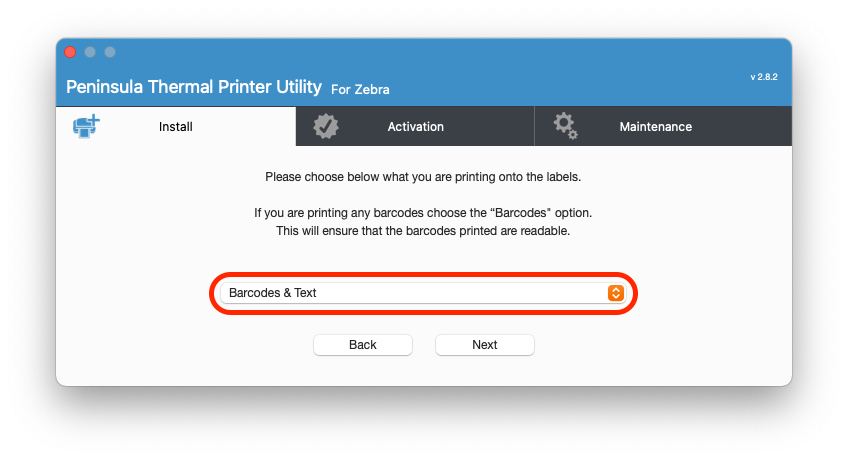
Task: Click the gray zoom window button
Action: point(110,52)
